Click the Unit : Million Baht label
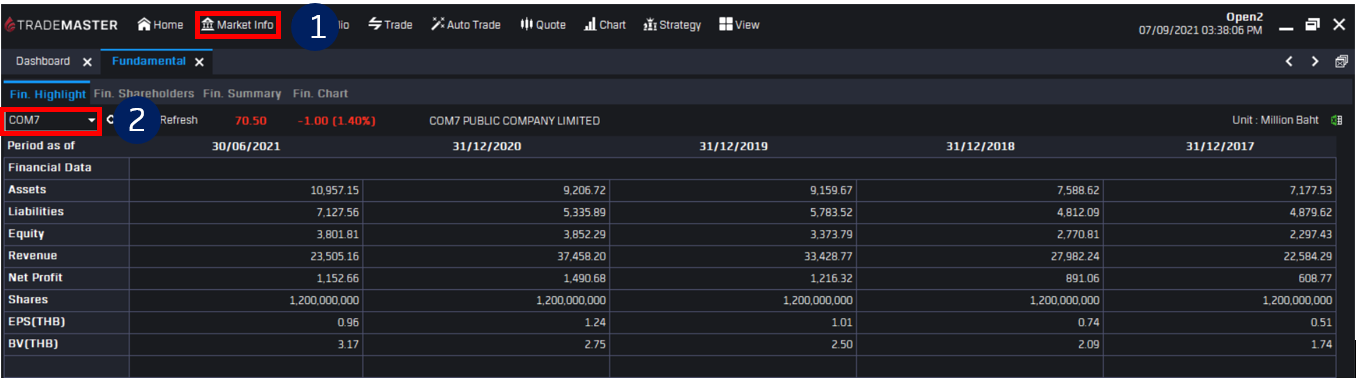This screenshot has height=379, width=1359. click(1275, 121)
